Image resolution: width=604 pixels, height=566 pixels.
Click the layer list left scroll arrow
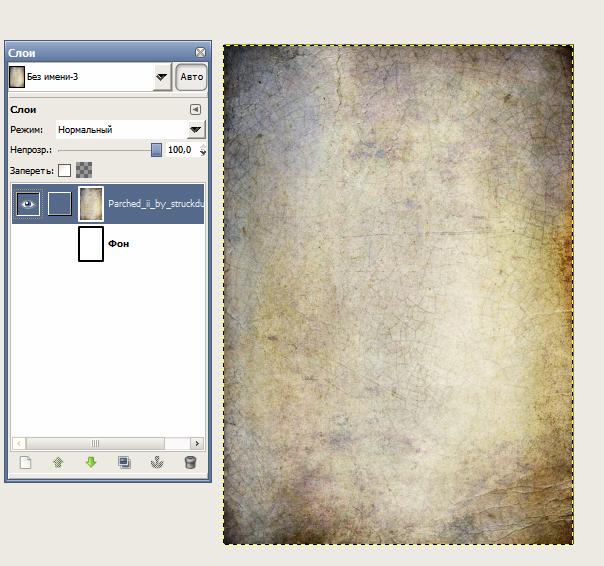click(x=19, y=443)
